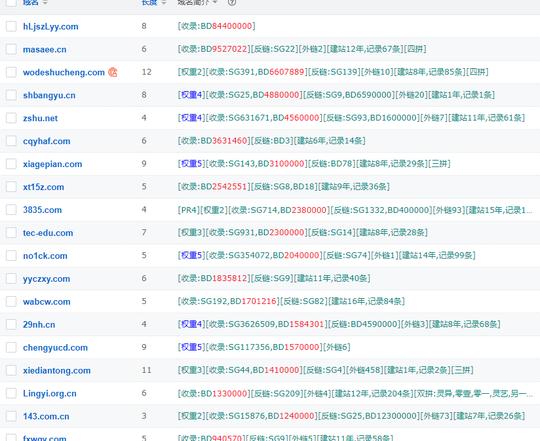Click the Lingyi.org.cn domain link

[x=50, y=393]
